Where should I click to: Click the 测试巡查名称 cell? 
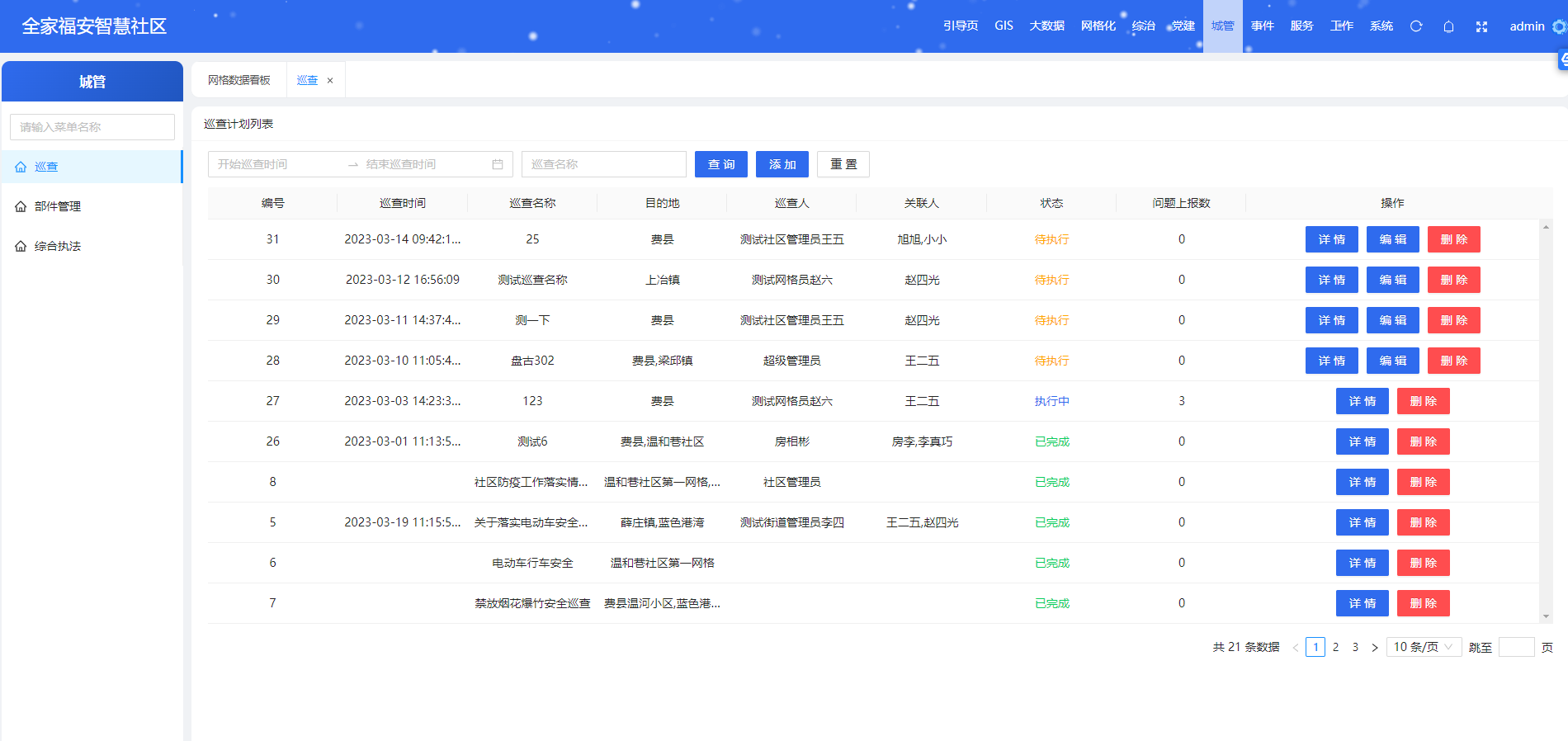(532, 280)
